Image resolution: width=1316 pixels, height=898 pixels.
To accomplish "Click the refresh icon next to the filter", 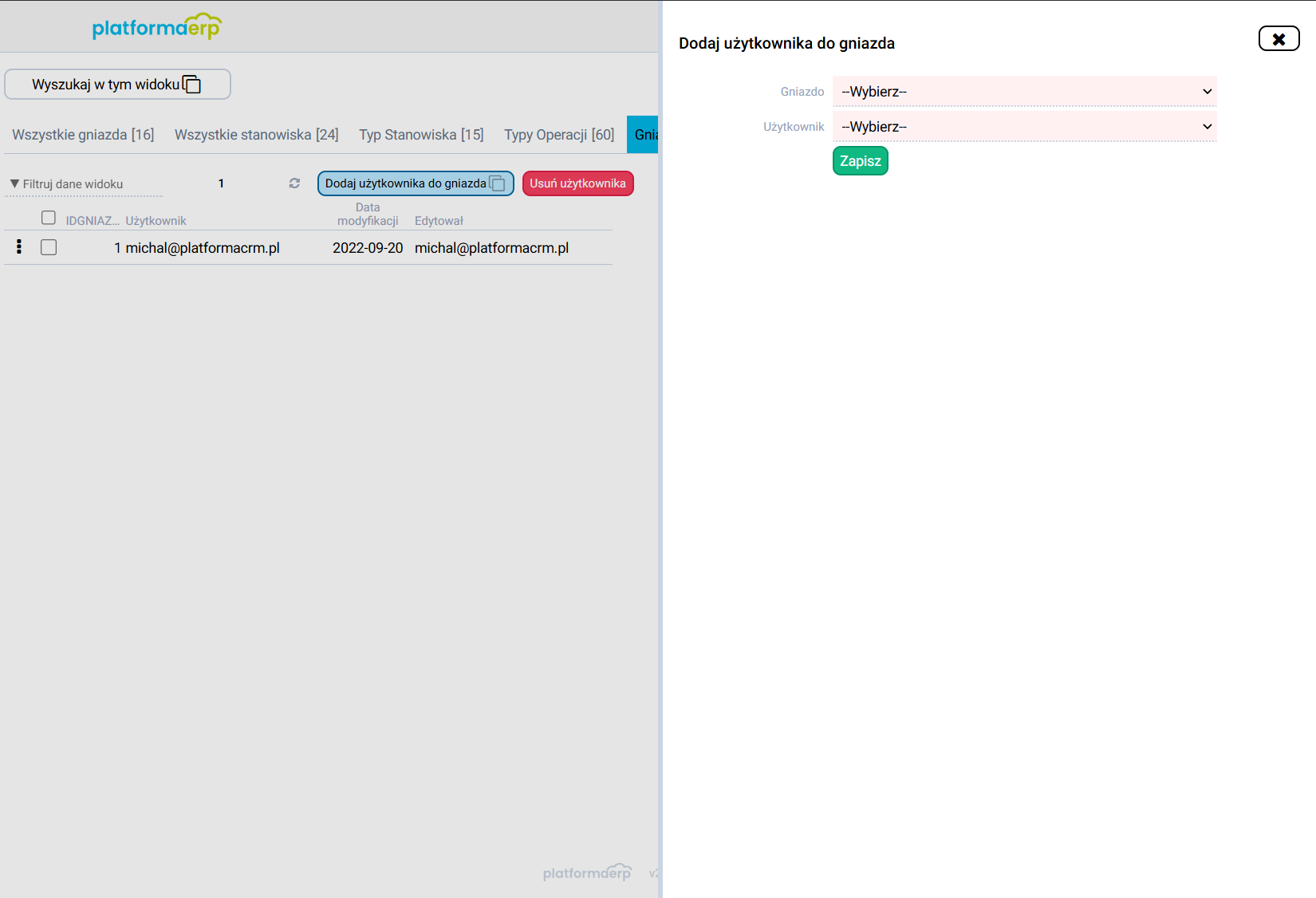I will 294,183.
